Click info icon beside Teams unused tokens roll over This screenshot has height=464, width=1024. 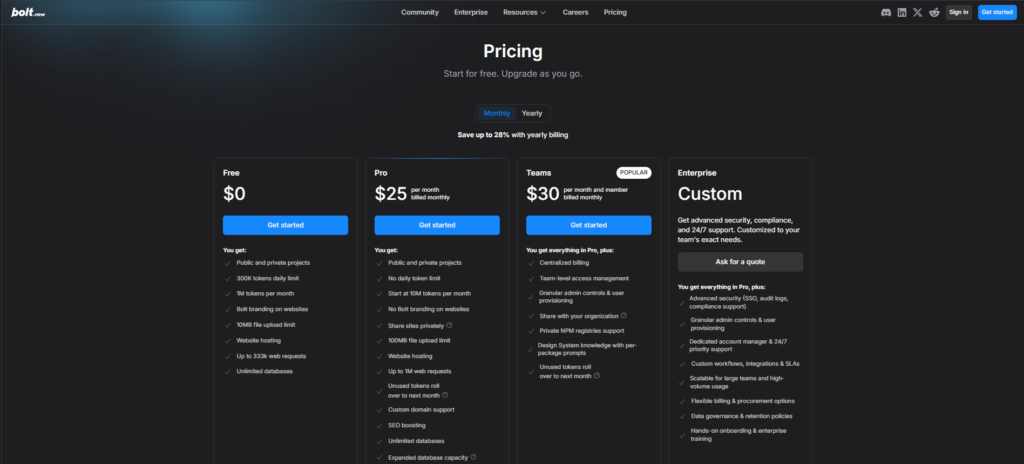[x=597, y=376]
